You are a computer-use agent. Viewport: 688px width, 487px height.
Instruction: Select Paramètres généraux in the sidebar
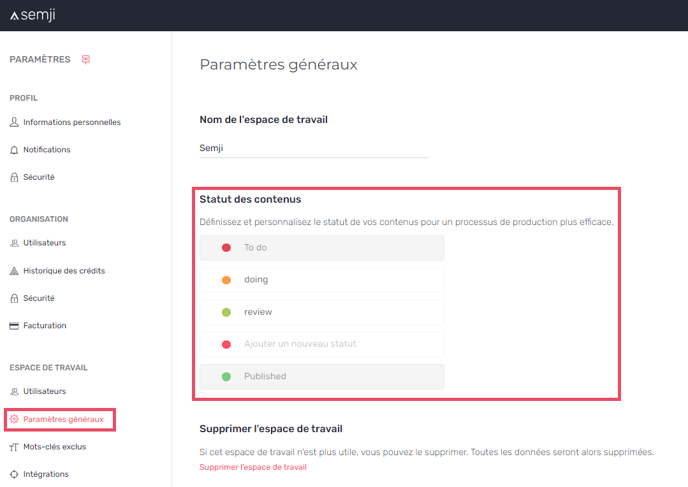pyautogui.click(x=64, y=419)
